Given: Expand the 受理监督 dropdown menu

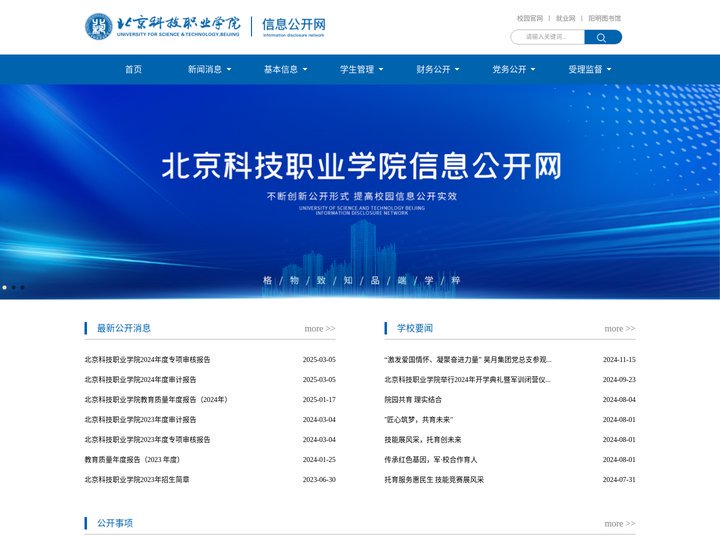Looking at the screenshot, I should pyautogui.click(x=590, y=69).
